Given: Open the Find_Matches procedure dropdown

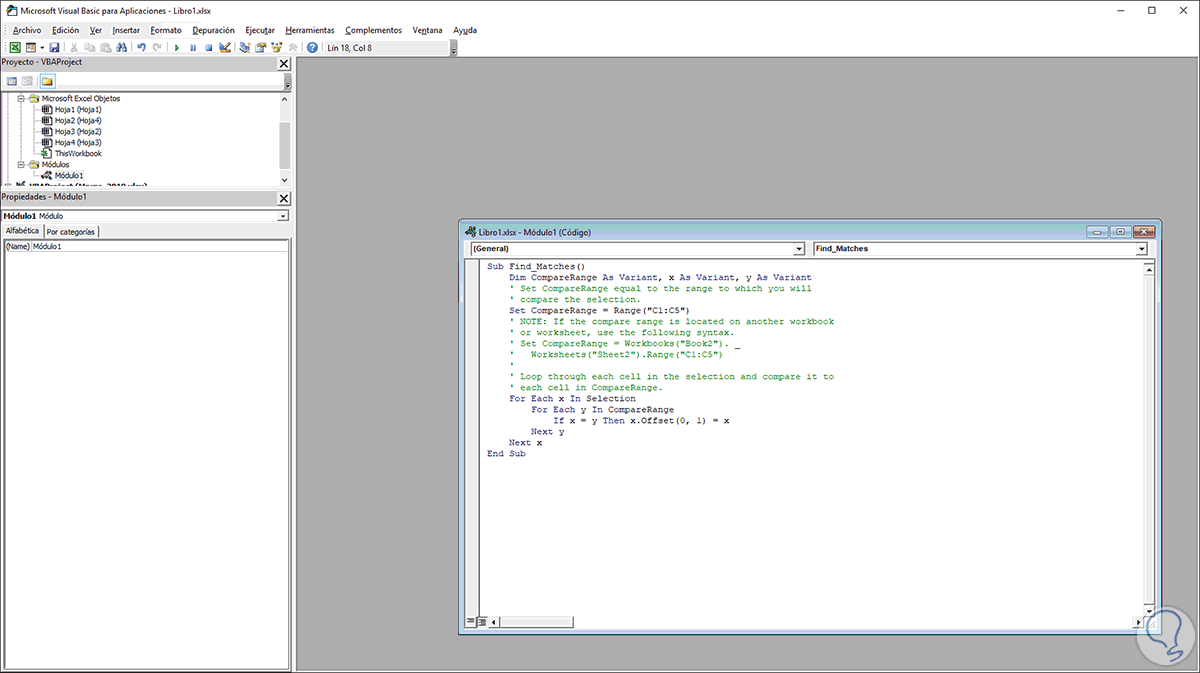Looking at the screenshot, I should point(1141,249).
